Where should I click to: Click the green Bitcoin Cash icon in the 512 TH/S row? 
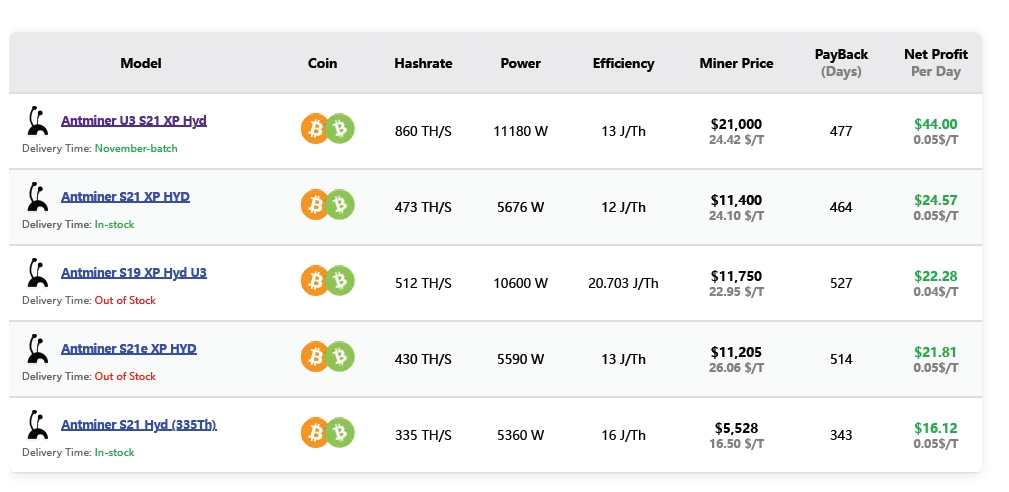pyautogui.click(x=341, y=281)
